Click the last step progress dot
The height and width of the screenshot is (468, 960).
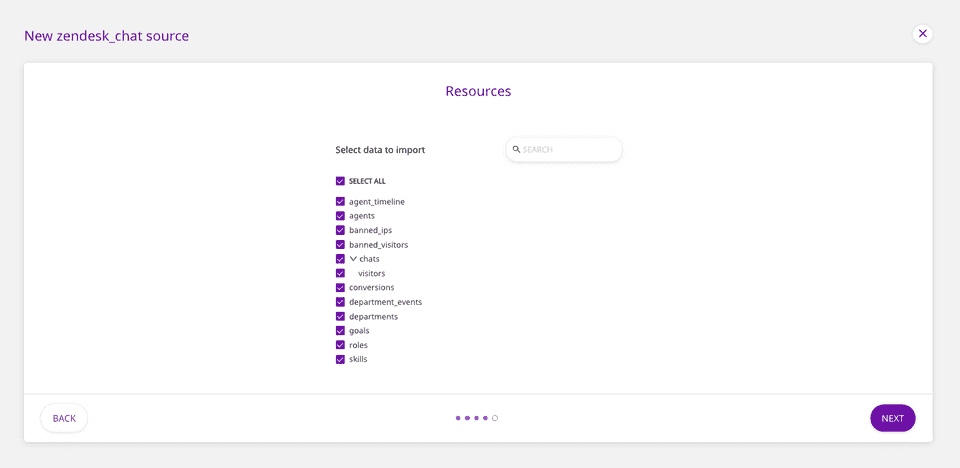coord(495,418)
